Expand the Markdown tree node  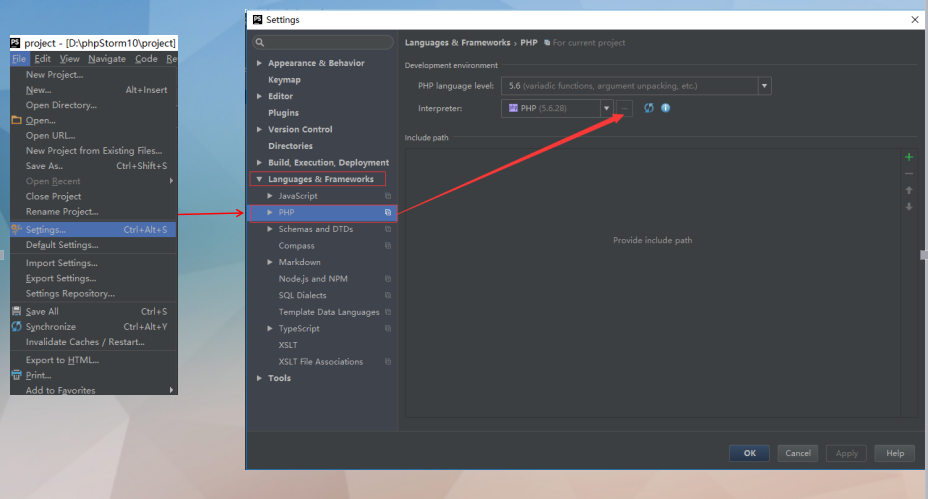pos(270,262)
